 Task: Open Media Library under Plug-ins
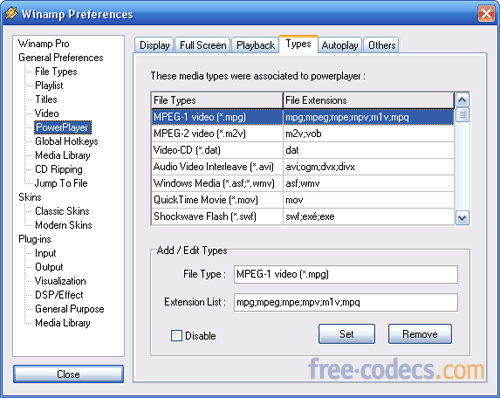(63, 323)
